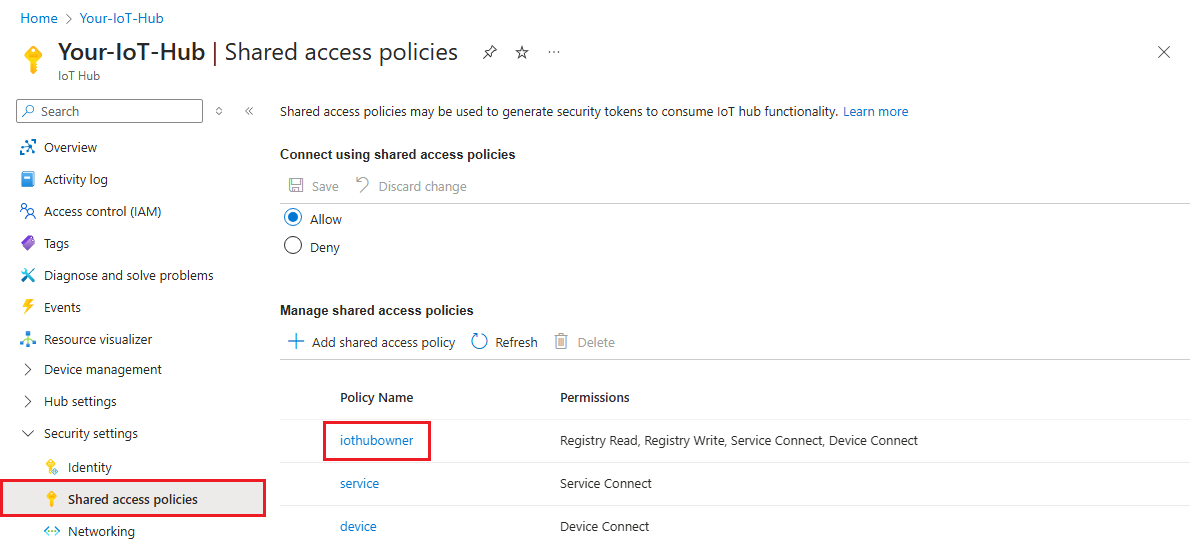Collapse the Security settings section
1200x548 pixels.
pos(28,433)
